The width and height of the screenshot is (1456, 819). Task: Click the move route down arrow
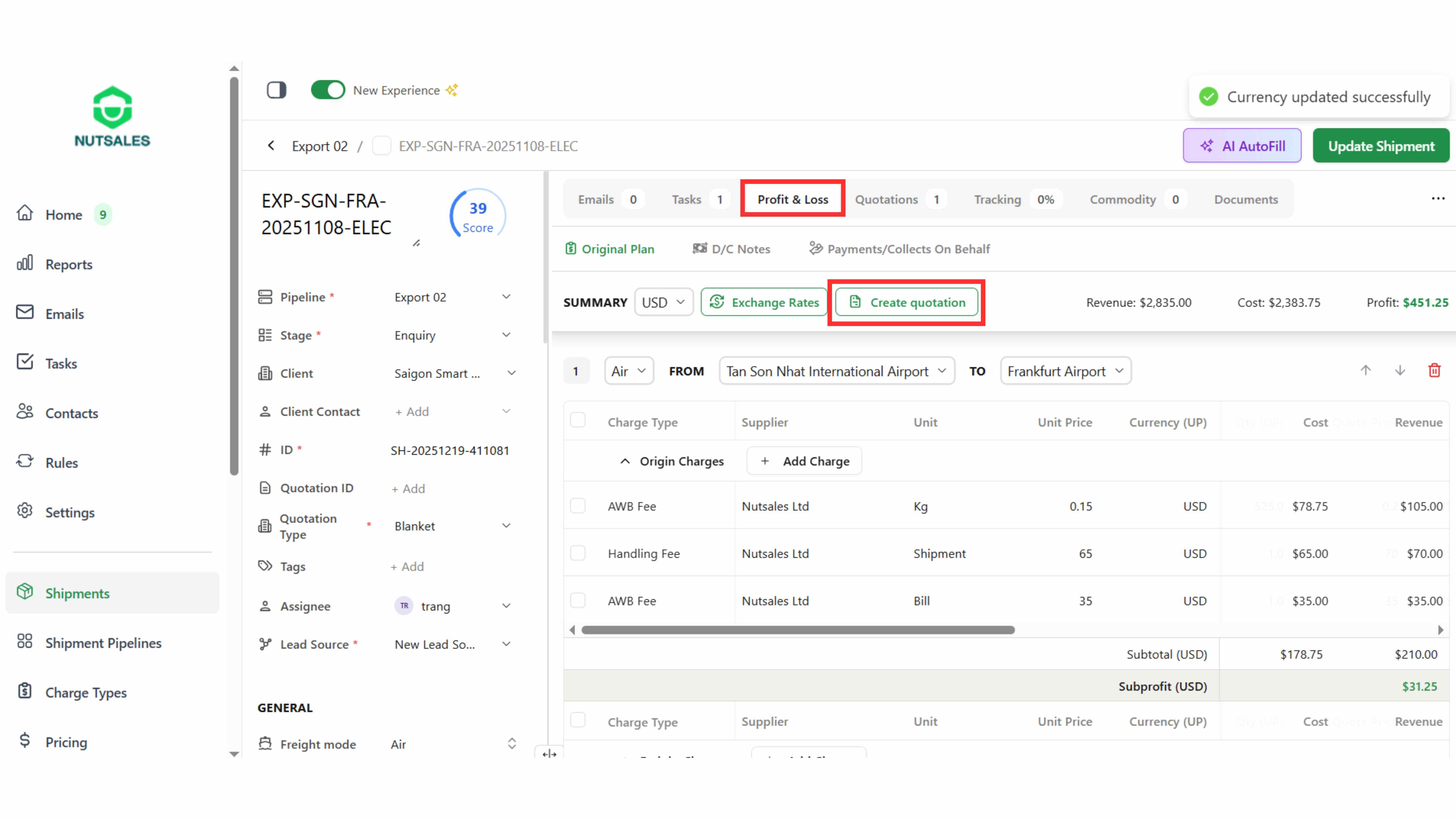pyautogui.click(x=1399, y=371)
